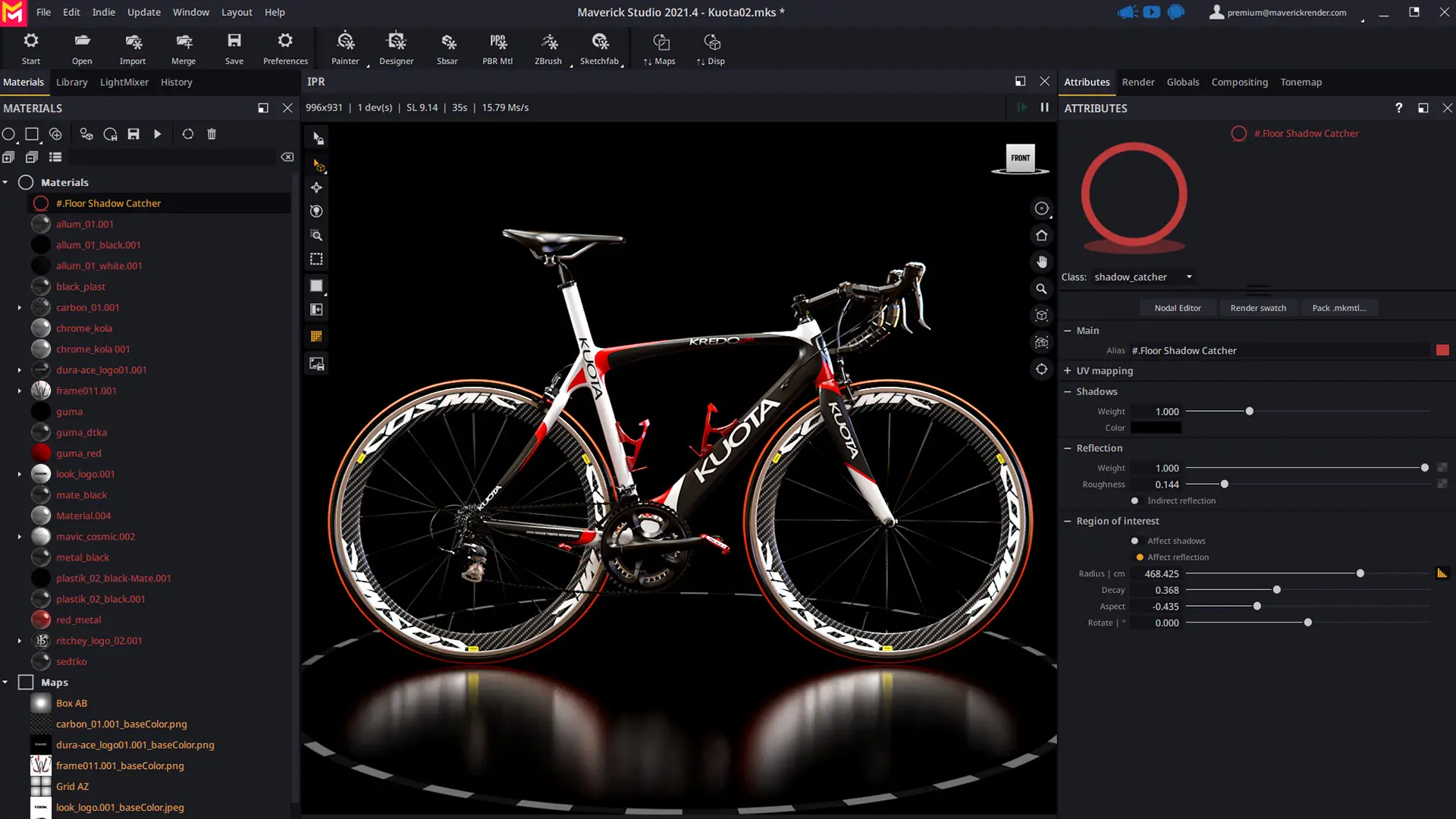Click the Nodal Editor button
The image size is (1456, 819).
tap(1177, 308)
